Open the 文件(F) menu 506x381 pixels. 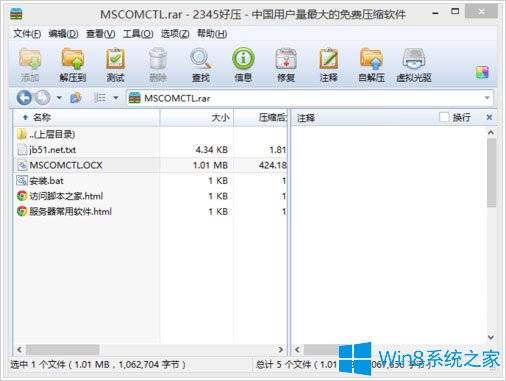[27, 34]
